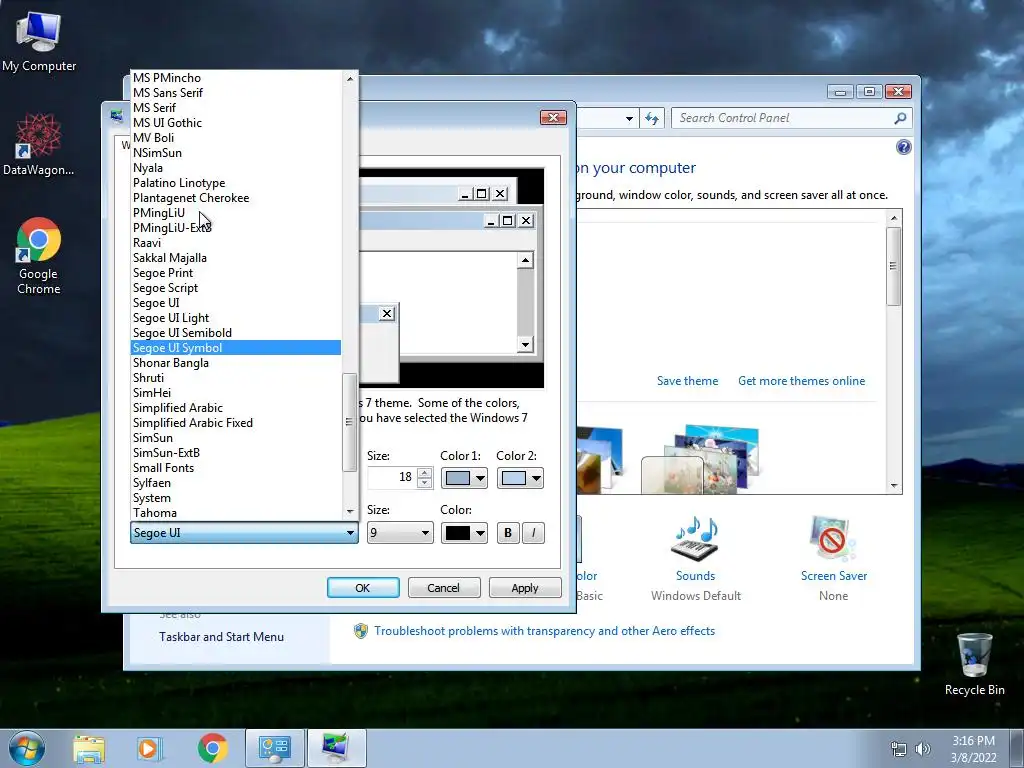Open the font Color black dropdown
Screen dimensions: 1024x768
(x=464, y=533)
